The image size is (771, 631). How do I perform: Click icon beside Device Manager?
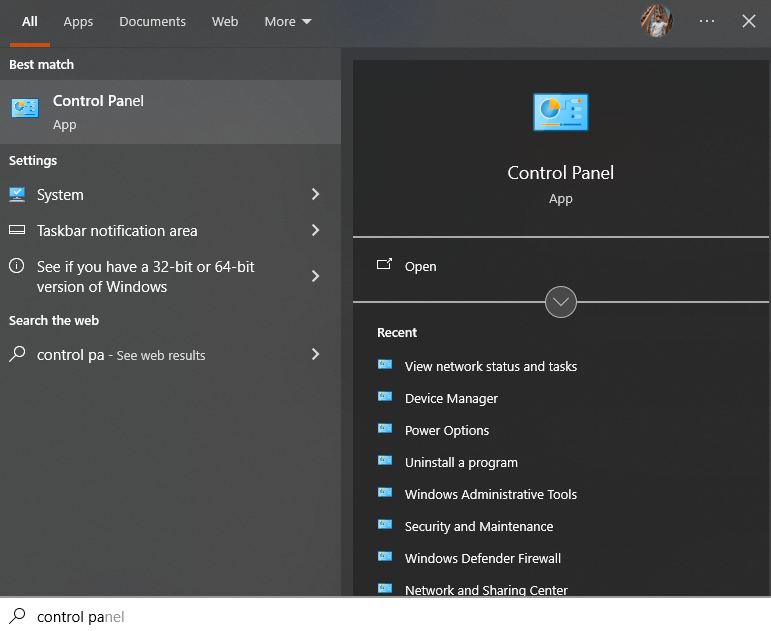(x=385, y=396)
